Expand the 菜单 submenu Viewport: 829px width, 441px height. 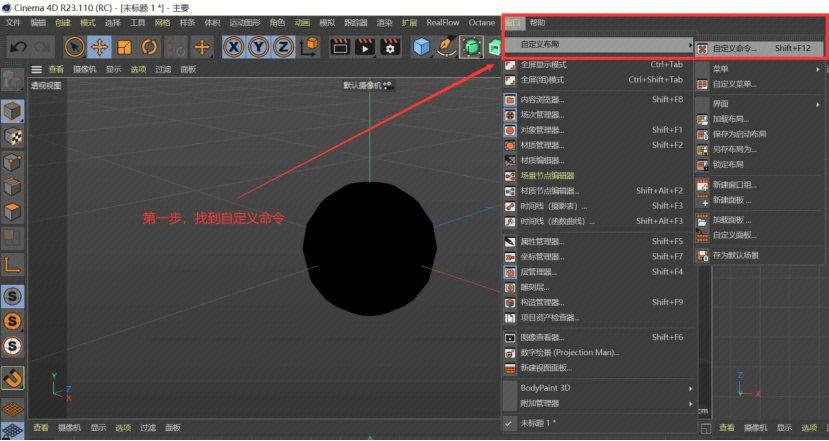point(760,69)
